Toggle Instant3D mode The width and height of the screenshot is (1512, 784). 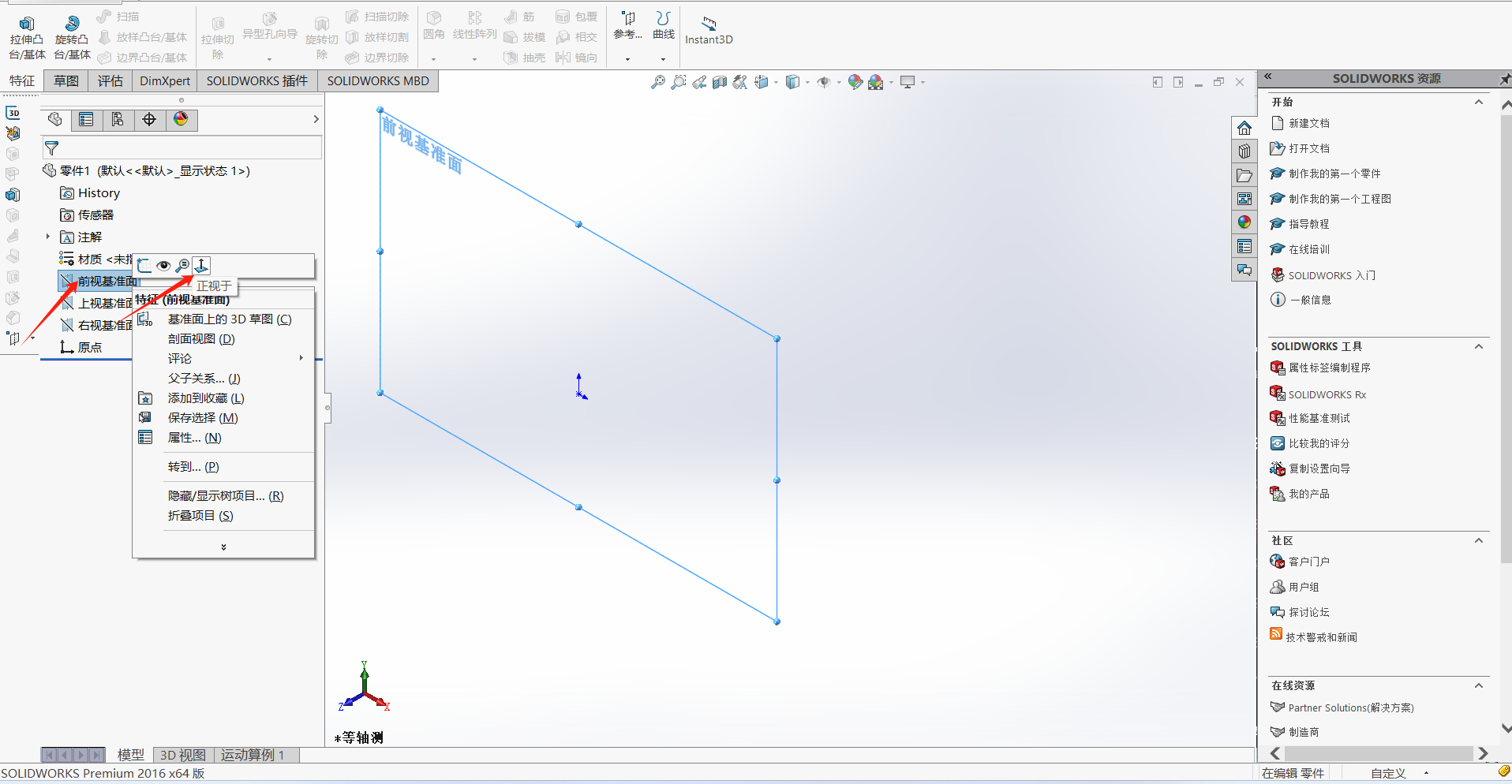(x=709, y=30)
